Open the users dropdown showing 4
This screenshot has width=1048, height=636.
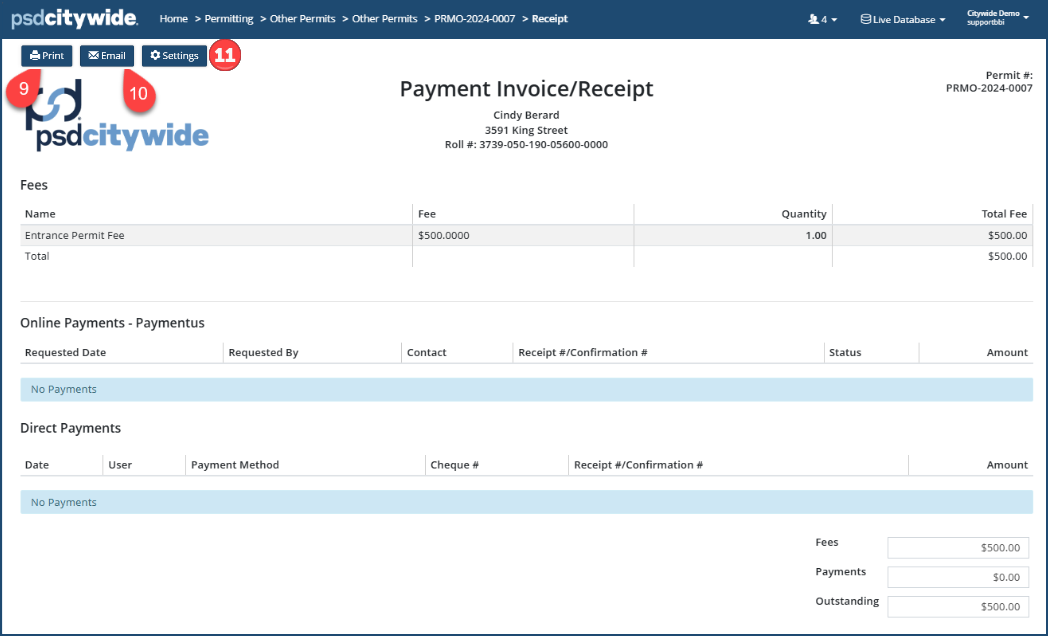point(822,19)
